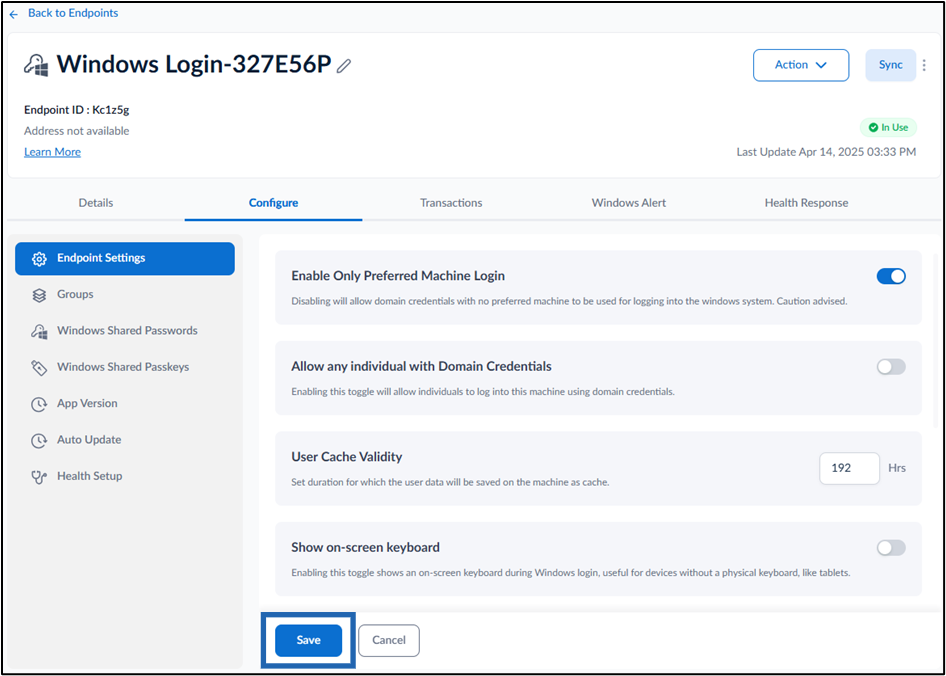Open Auto Update section

[125, 439]
